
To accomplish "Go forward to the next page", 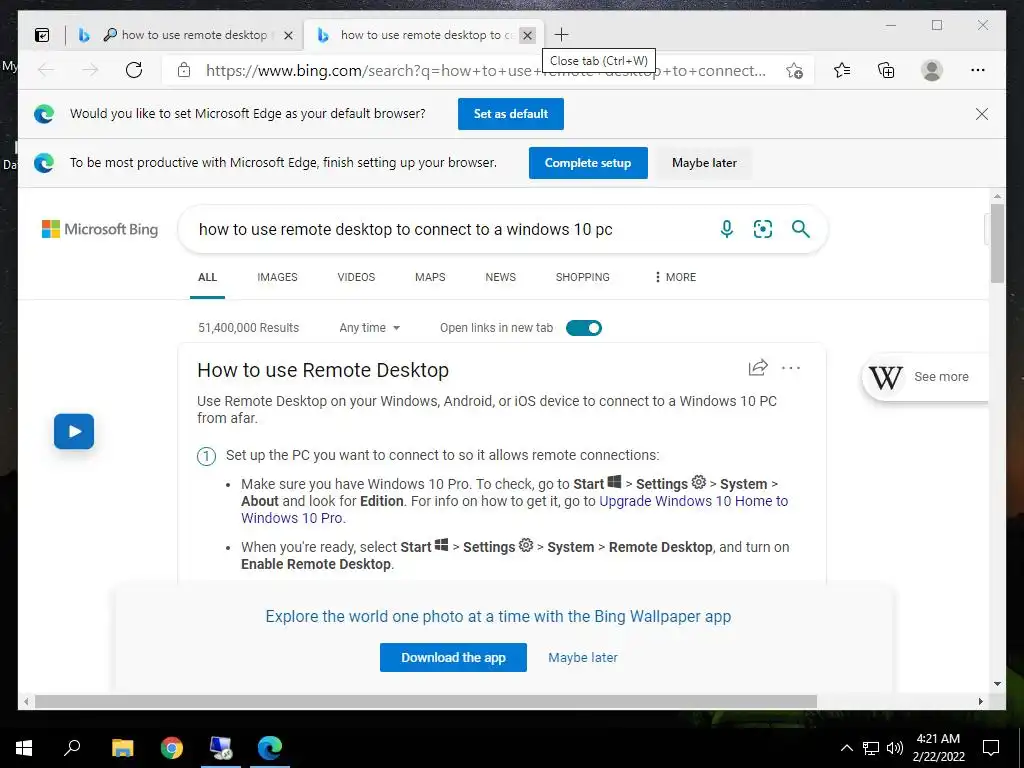I will (x=90, y=70).
